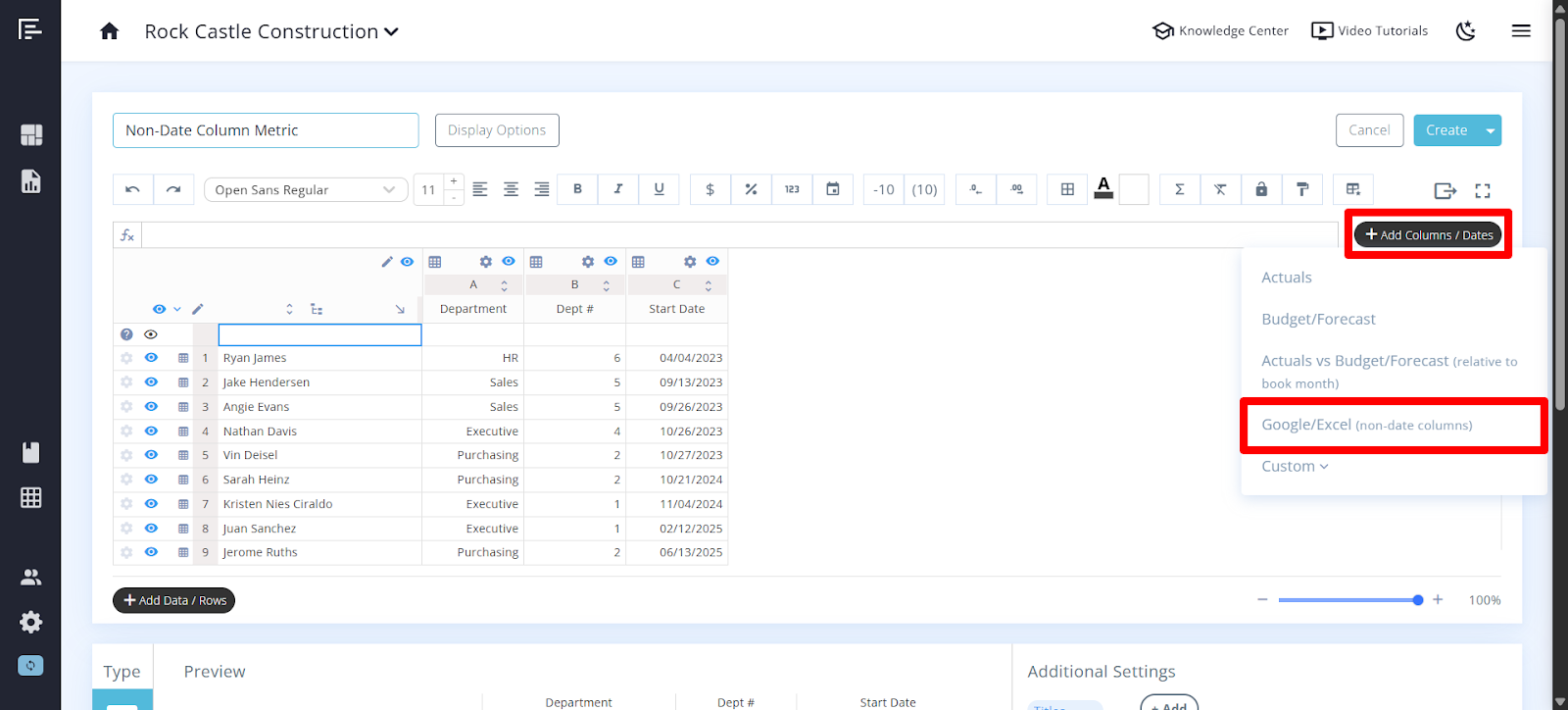The height and width of the screenshot is (710, 1568).
Task: Click the undo arrow icon
Action: pyautogui.click(x=132, y=189)
